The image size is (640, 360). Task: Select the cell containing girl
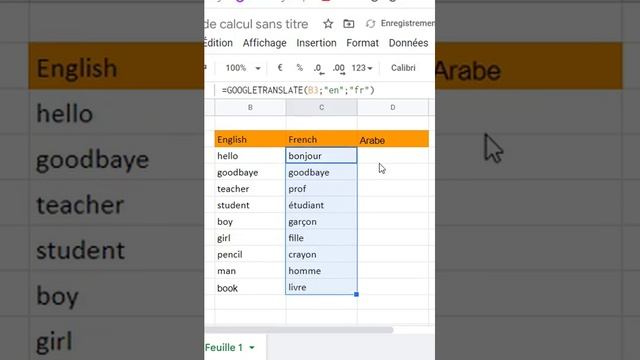tap(250, 238)
